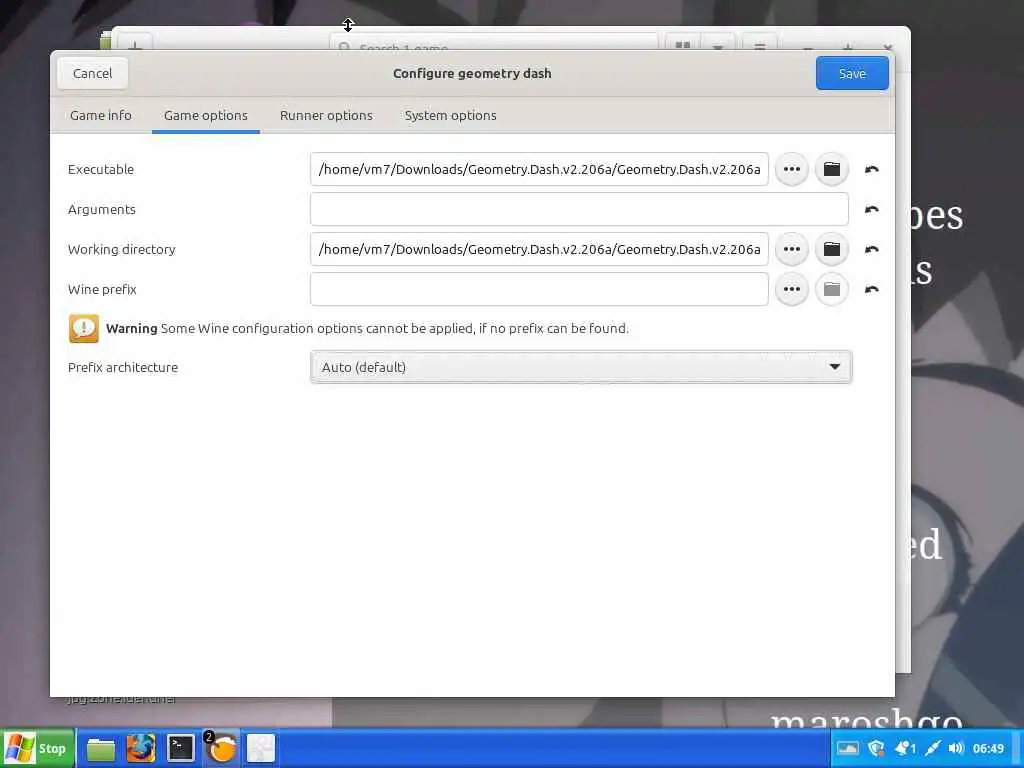
Task: Click the network connection tray icon
Action: tap(933, 748)
